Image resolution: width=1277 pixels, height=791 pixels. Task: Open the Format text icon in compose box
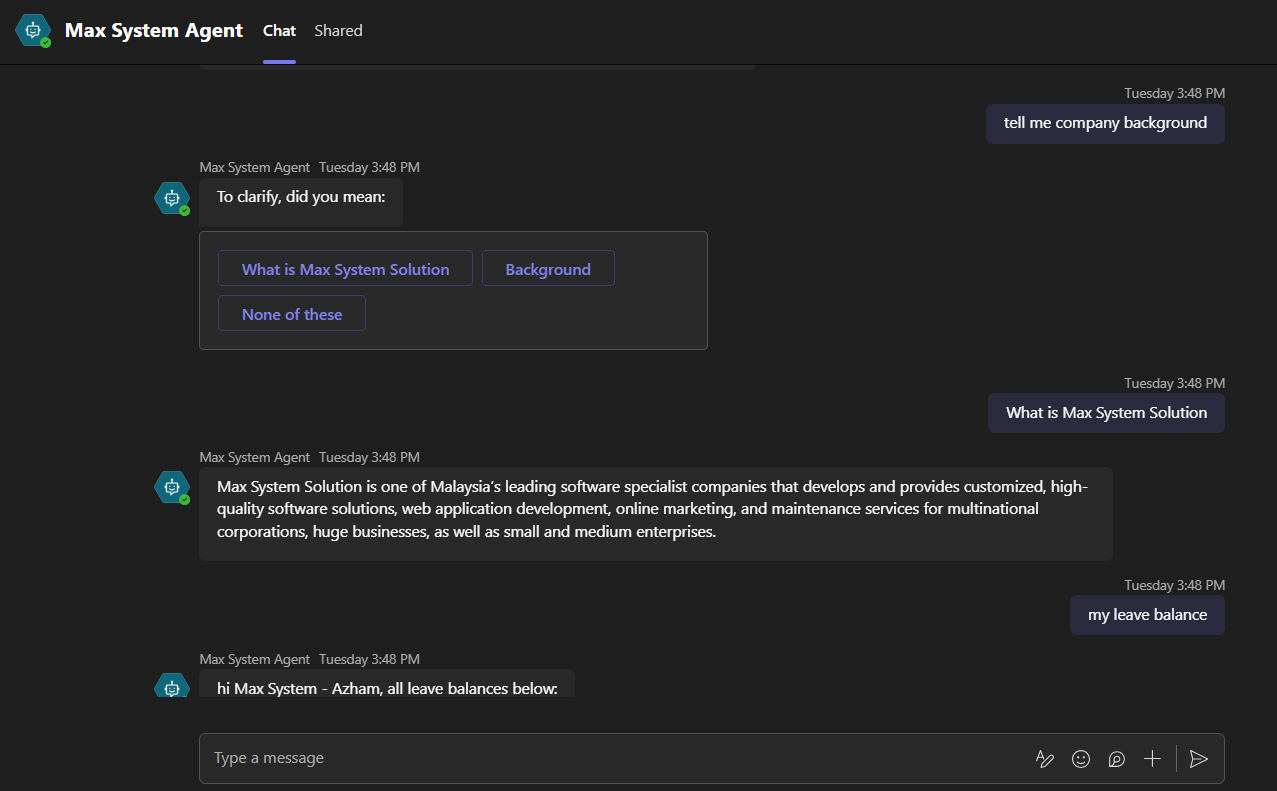[1045, 759]
